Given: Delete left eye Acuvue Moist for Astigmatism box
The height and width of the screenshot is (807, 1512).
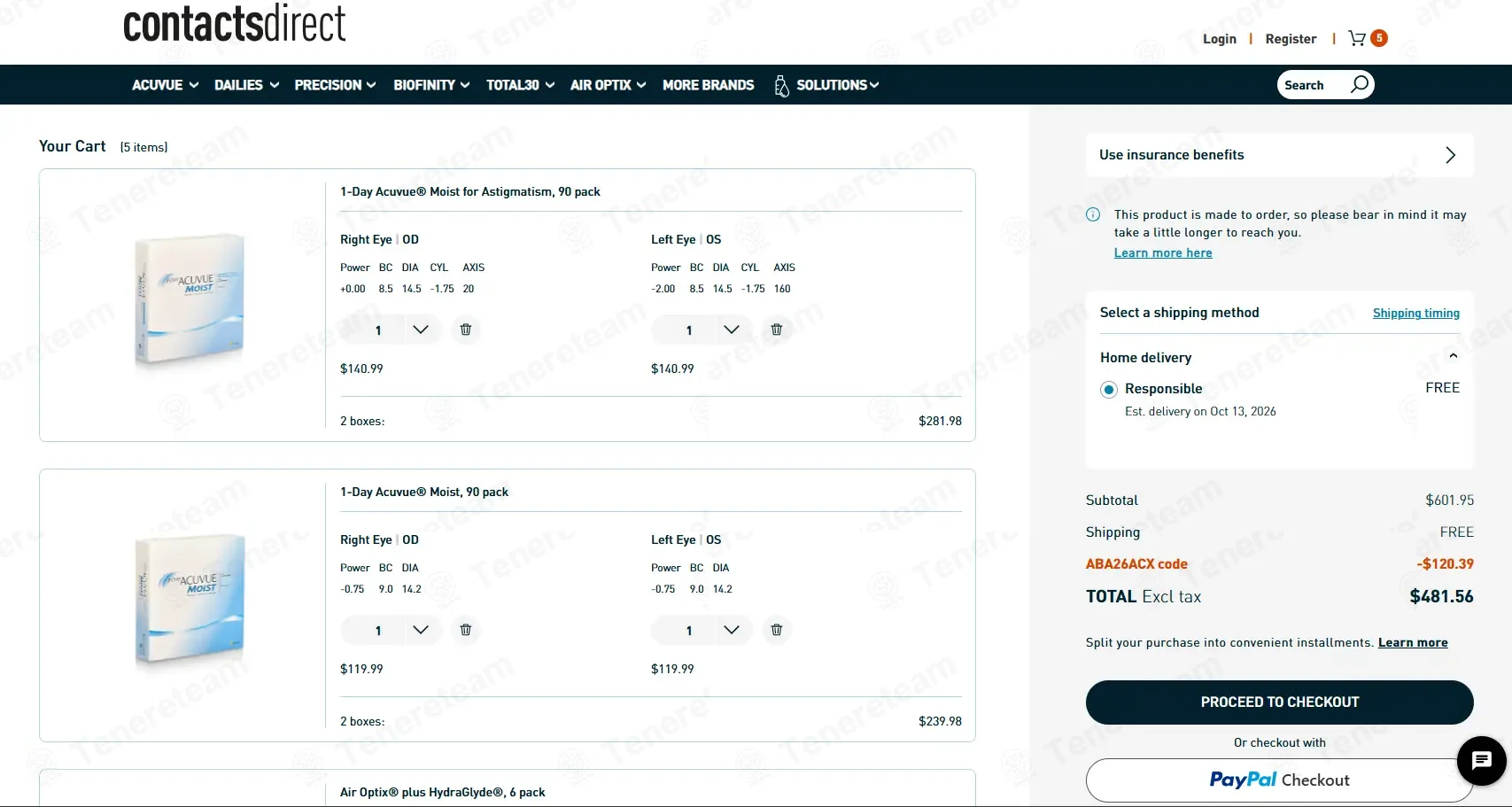Looking at the screenshot, I should [x=777, y=330].
